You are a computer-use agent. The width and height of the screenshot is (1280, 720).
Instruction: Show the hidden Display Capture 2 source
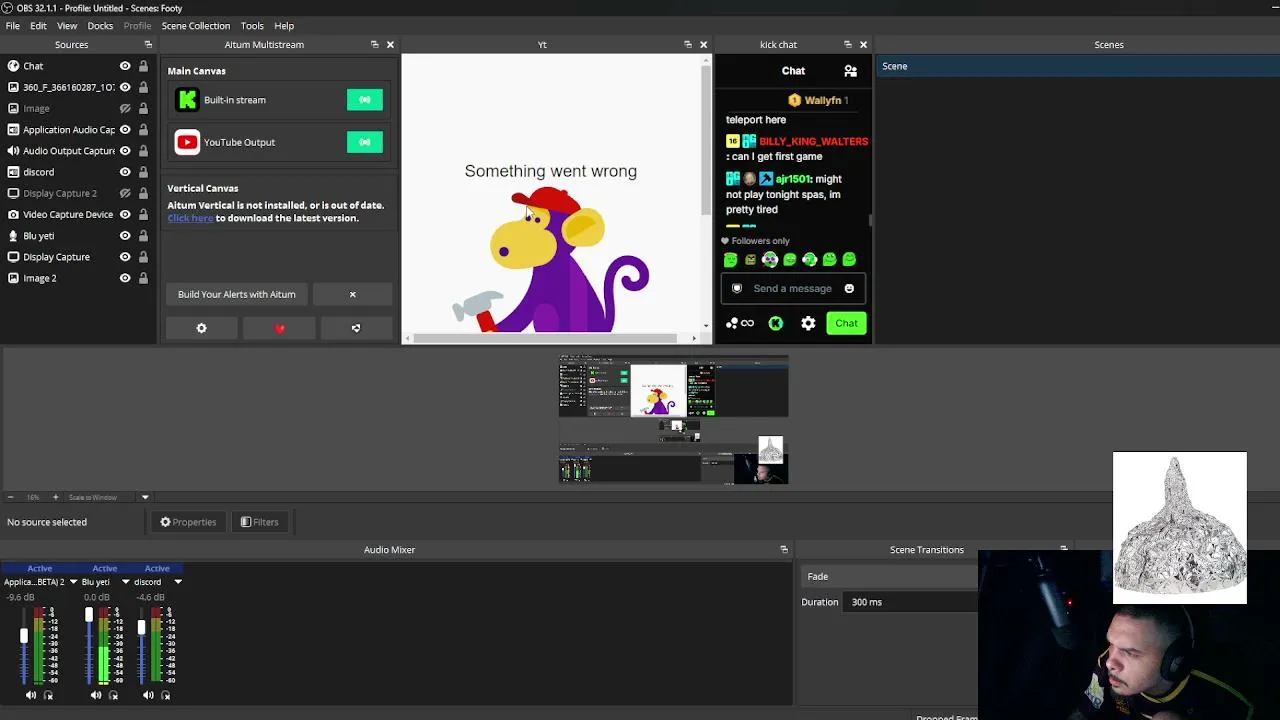point(125,193)
